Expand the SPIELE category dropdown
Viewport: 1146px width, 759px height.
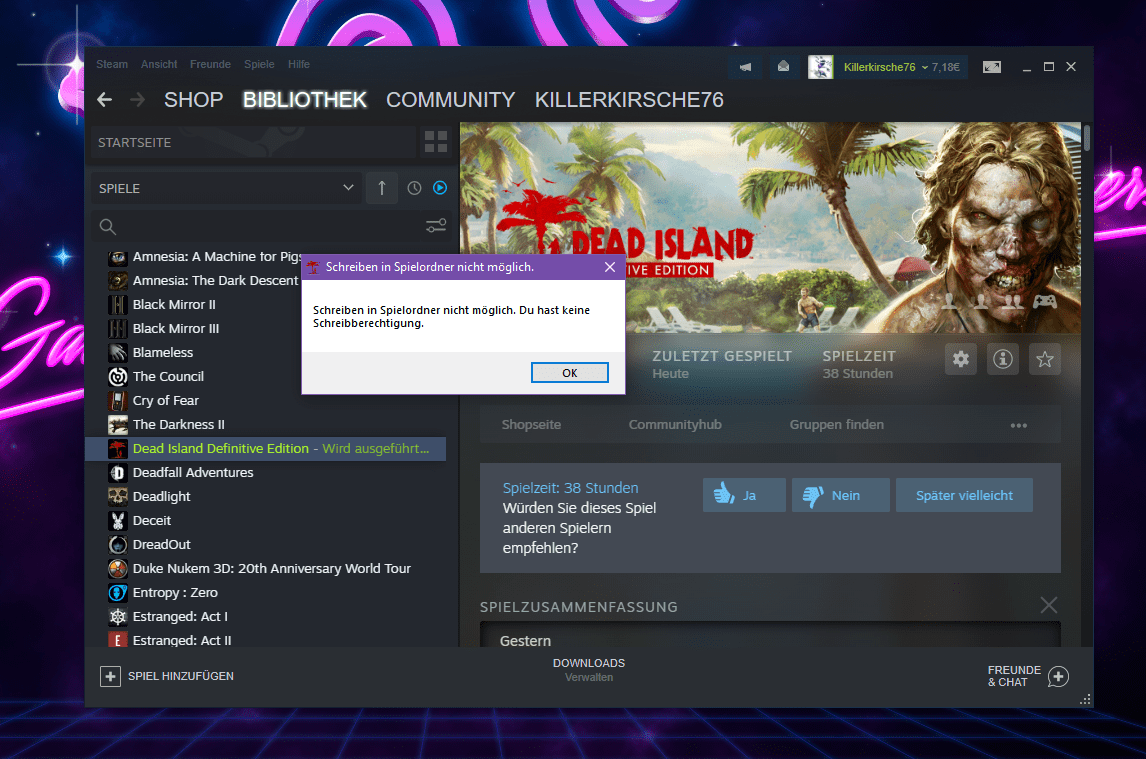coord(349,188)
